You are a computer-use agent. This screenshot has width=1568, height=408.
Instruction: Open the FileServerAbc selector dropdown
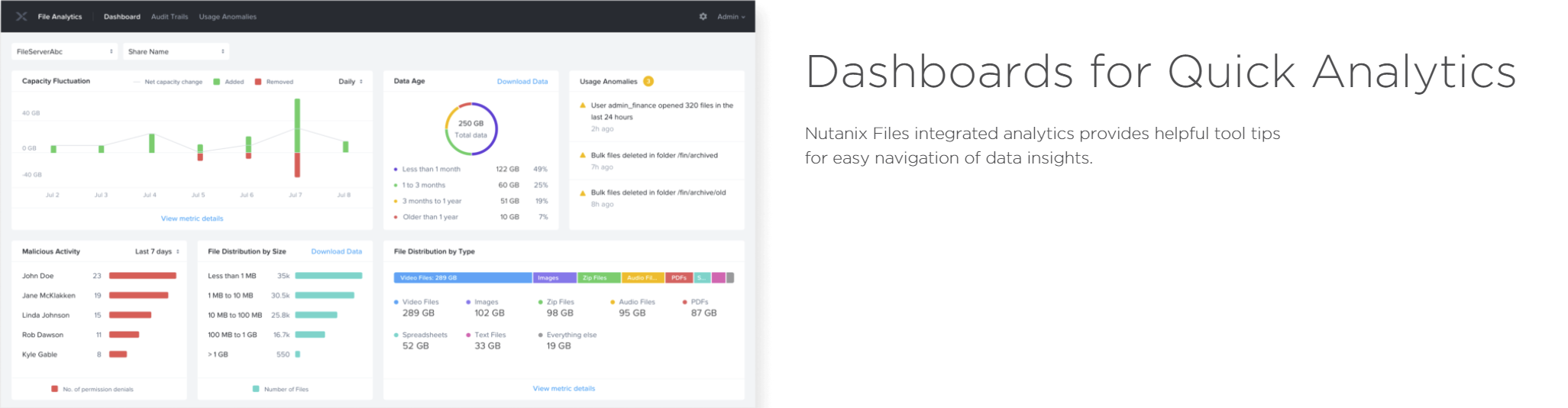click(65, 51)
